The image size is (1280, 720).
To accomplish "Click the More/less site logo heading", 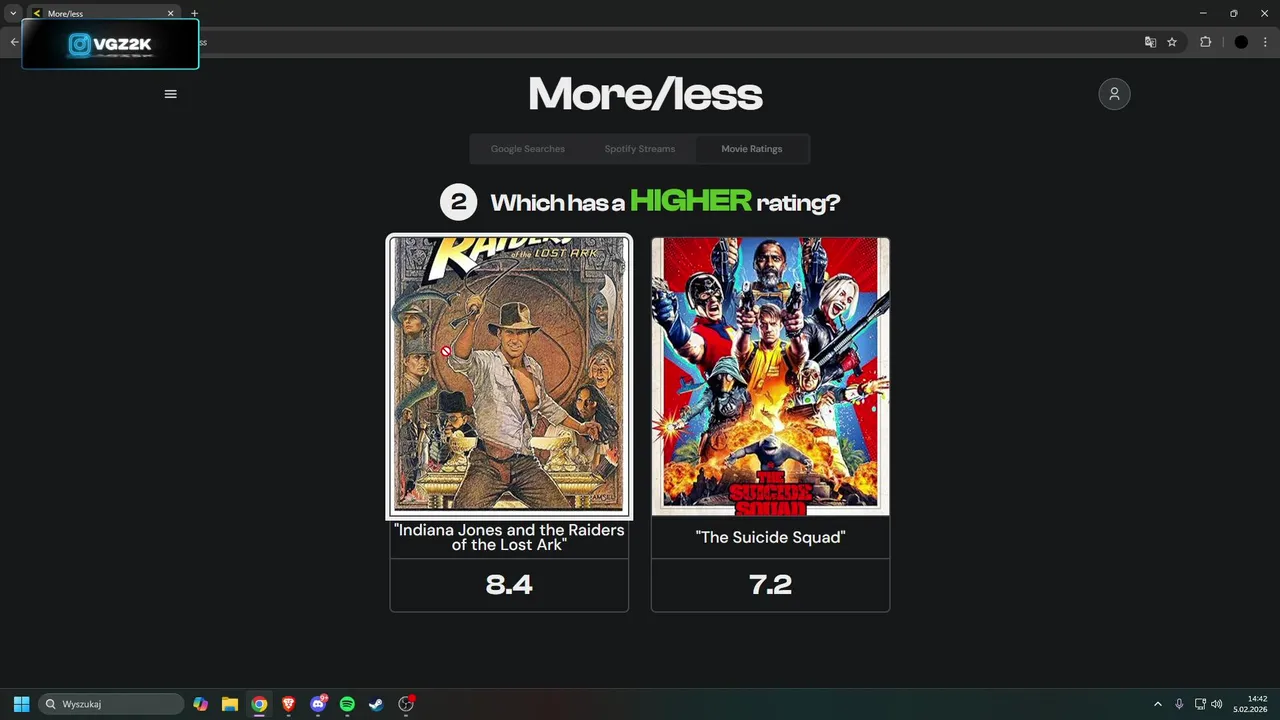I will point(645,95).
